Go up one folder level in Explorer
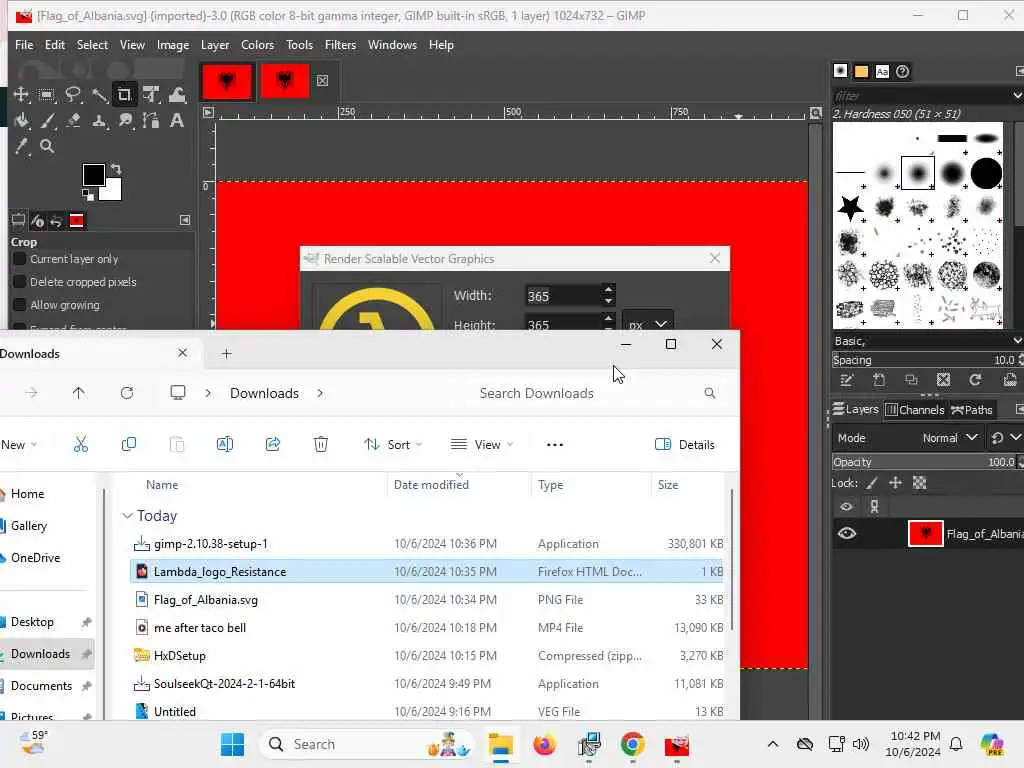Image resolution: width=1024 pixels, height=768 pixels. point(78,393)
